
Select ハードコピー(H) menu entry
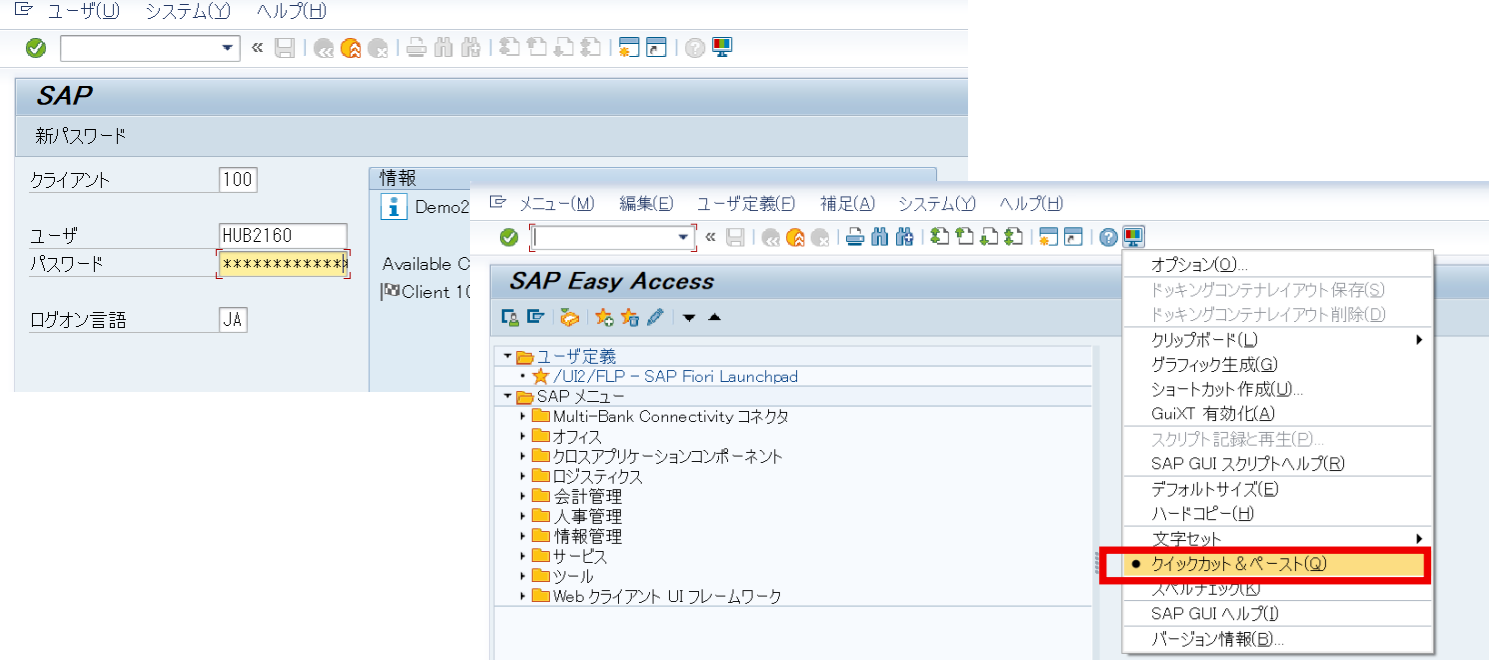click(1278, 514)
